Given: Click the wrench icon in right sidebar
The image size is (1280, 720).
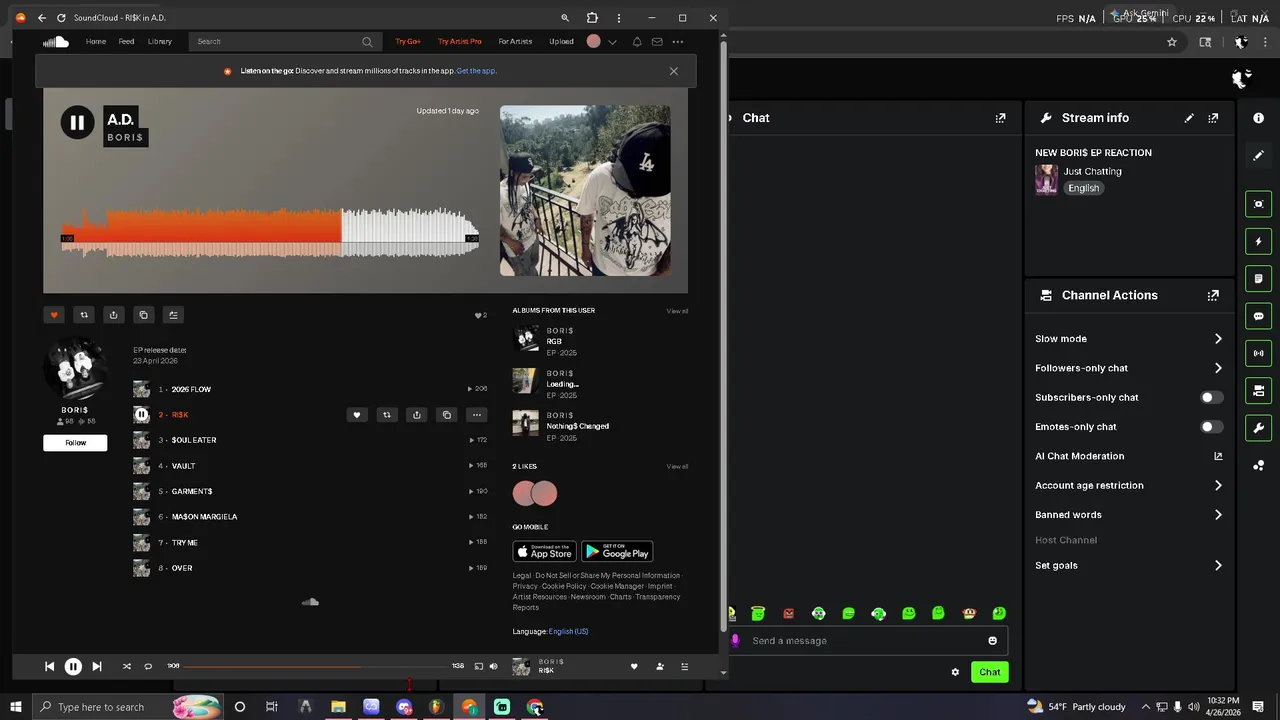Looking at the screenshot, I should (1259, 428).
